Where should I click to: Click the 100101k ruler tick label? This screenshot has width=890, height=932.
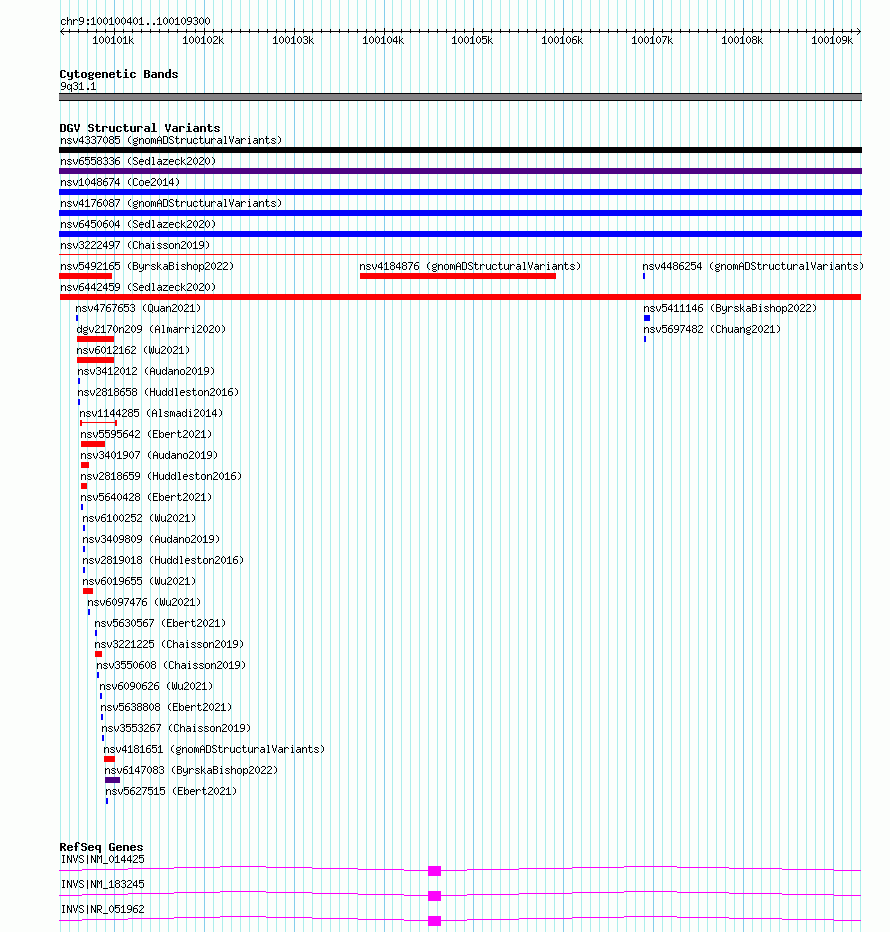[x=113, y=40]
